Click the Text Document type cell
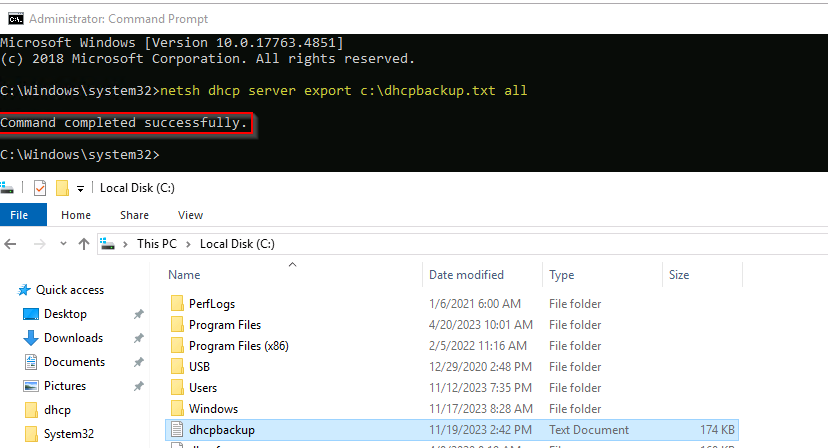The width and height of the screenshot is (828, 448). tap(589, 430)
